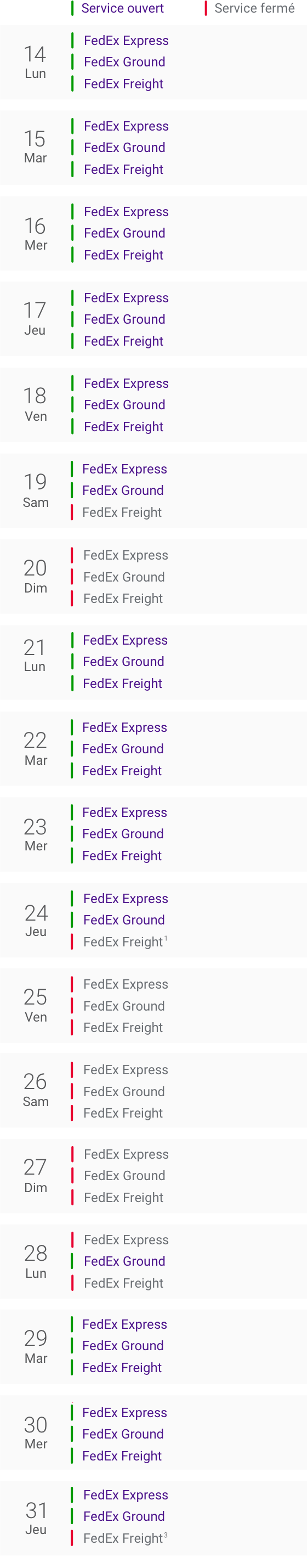The height and width of the screenshot is (1568, 308).
Task: Select FedEx Ground on Tuesday 15
Action: tap(124, 147)
